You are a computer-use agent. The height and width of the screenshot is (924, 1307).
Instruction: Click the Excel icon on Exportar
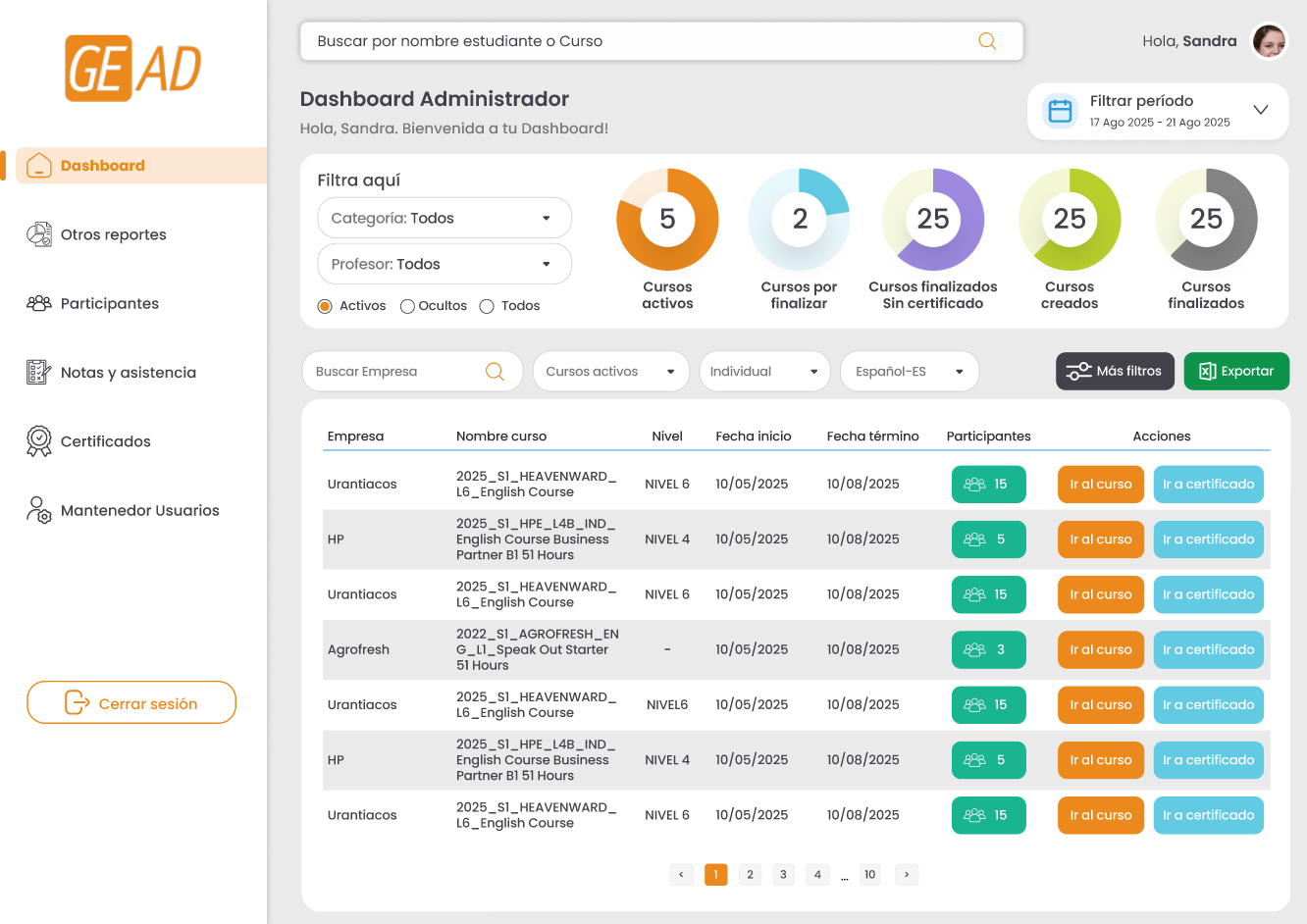click(x=1207, y=372)
